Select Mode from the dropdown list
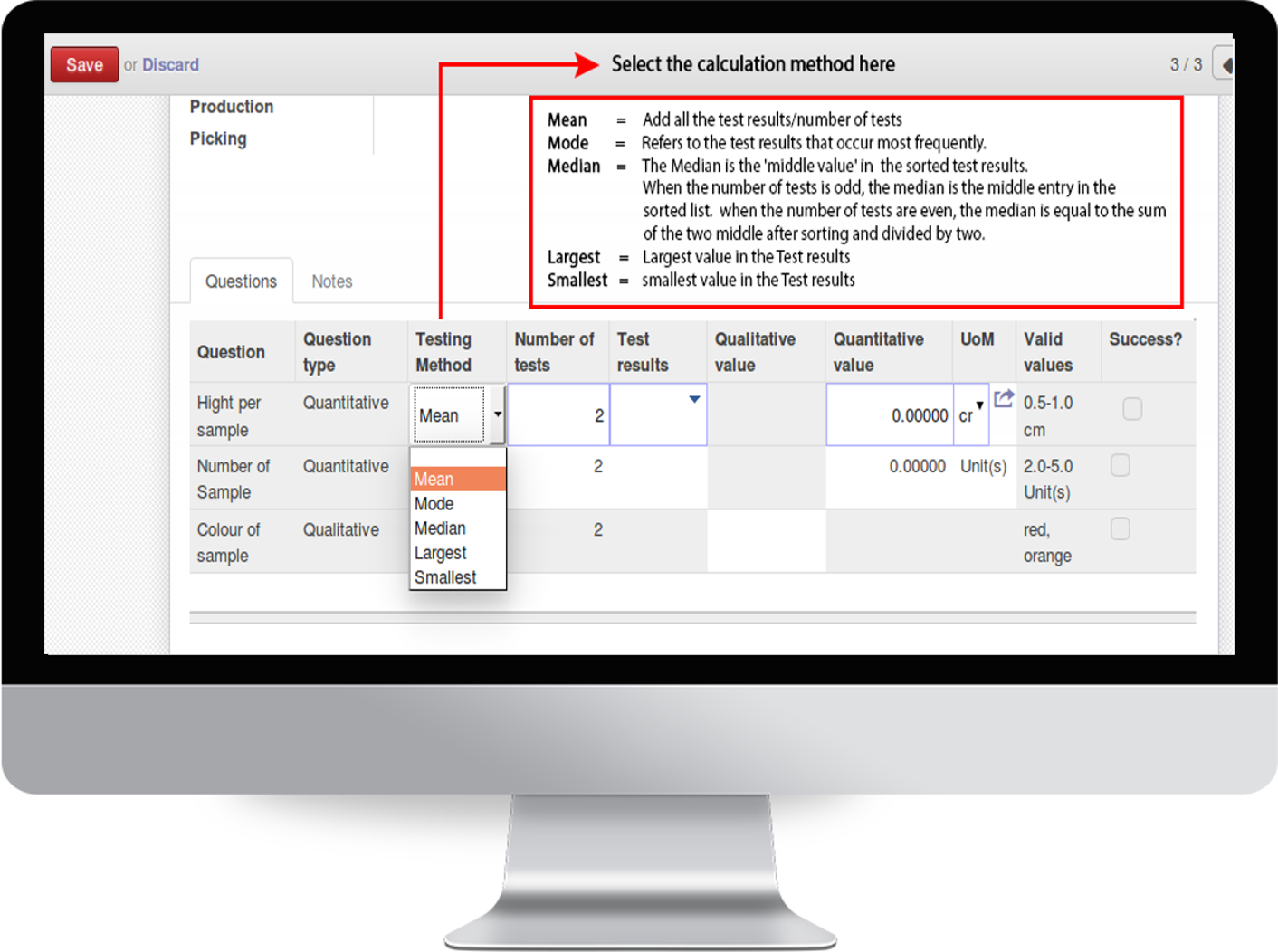 [458, 503]
